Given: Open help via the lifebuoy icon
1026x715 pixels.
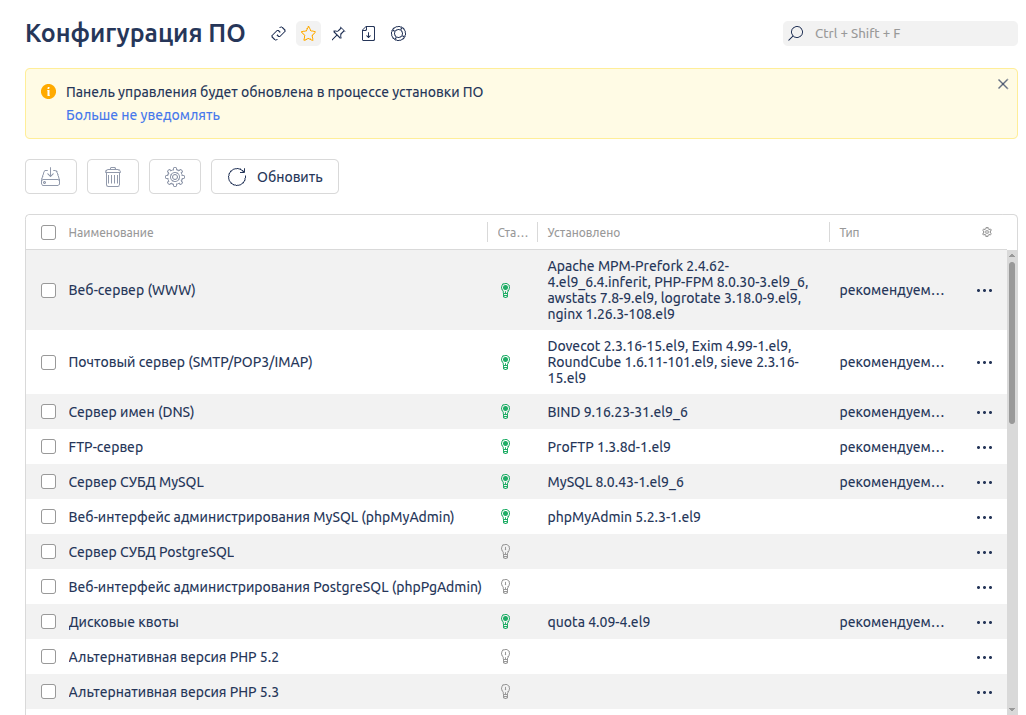Looking at the screenshot, I should pyautogui.click(x=398, y=34).
